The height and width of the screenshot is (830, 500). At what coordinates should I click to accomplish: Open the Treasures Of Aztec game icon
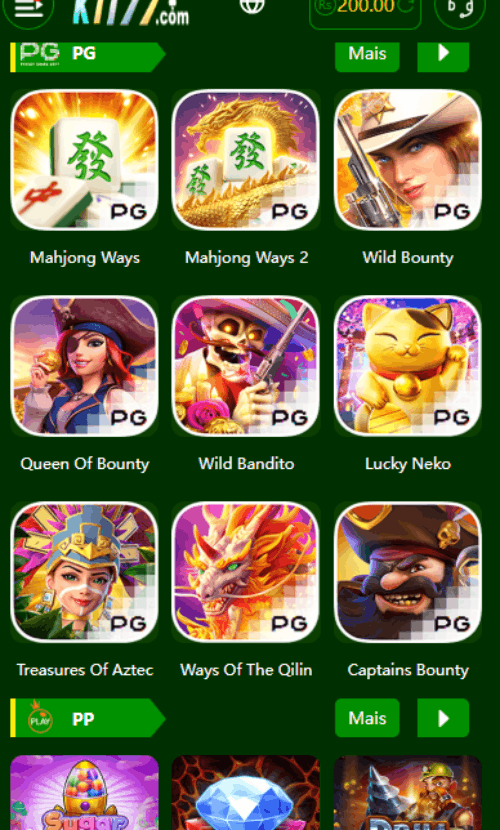coord(85,572)
